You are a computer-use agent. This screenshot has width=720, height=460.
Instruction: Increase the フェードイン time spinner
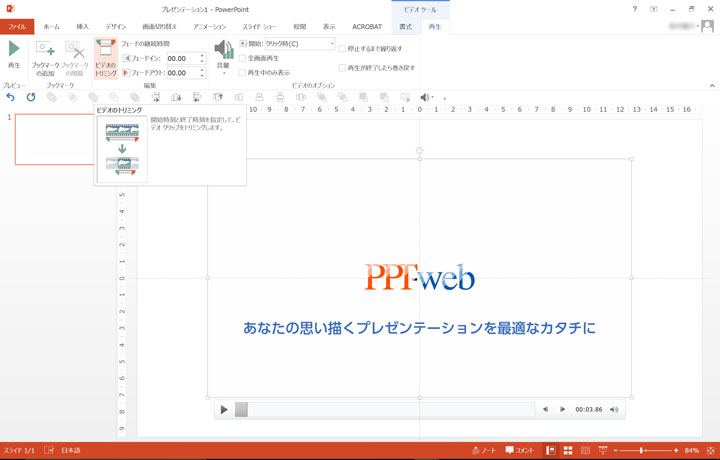(x=202, y=56)
